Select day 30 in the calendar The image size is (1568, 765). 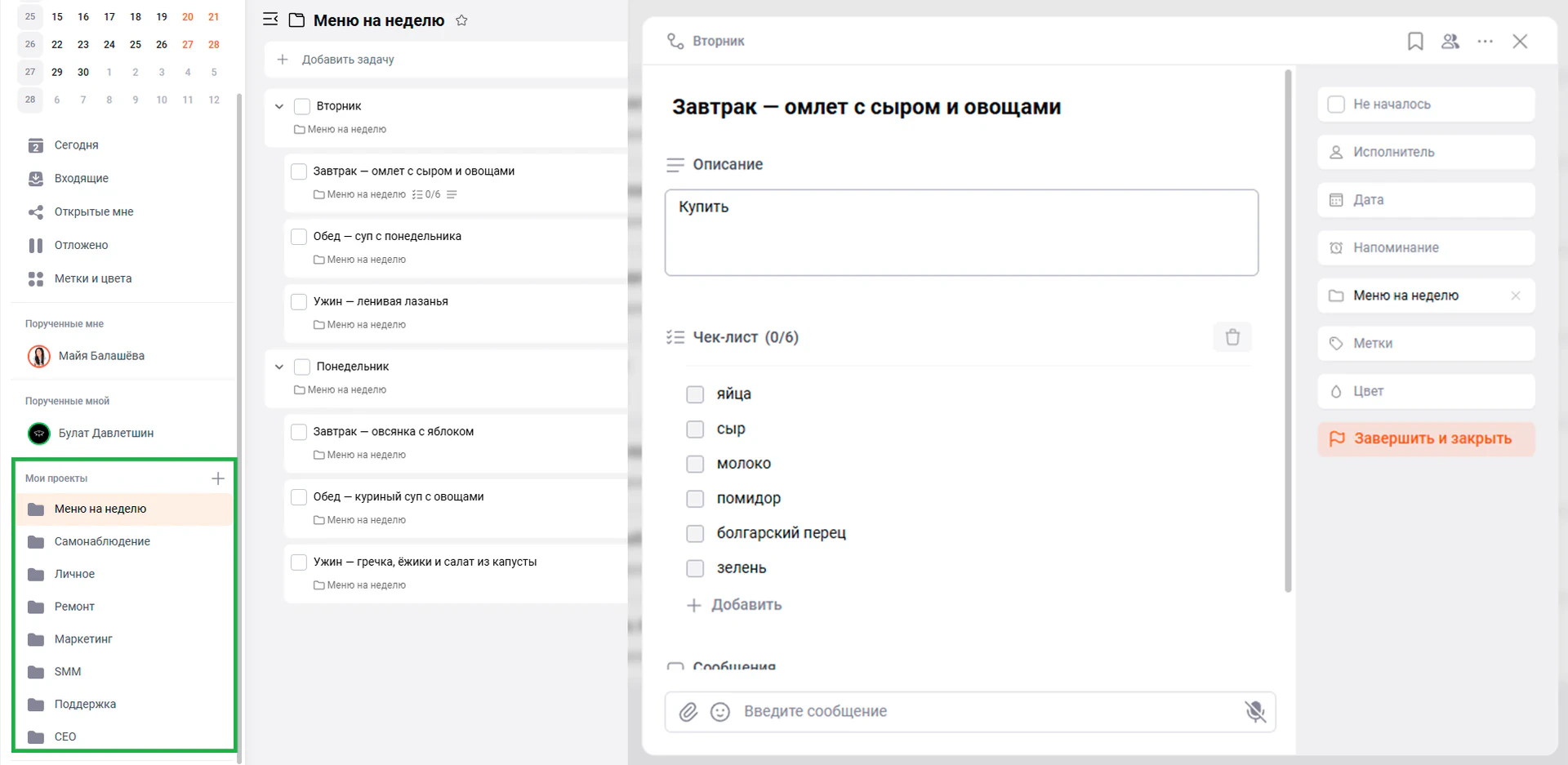(x=83, y=72)
